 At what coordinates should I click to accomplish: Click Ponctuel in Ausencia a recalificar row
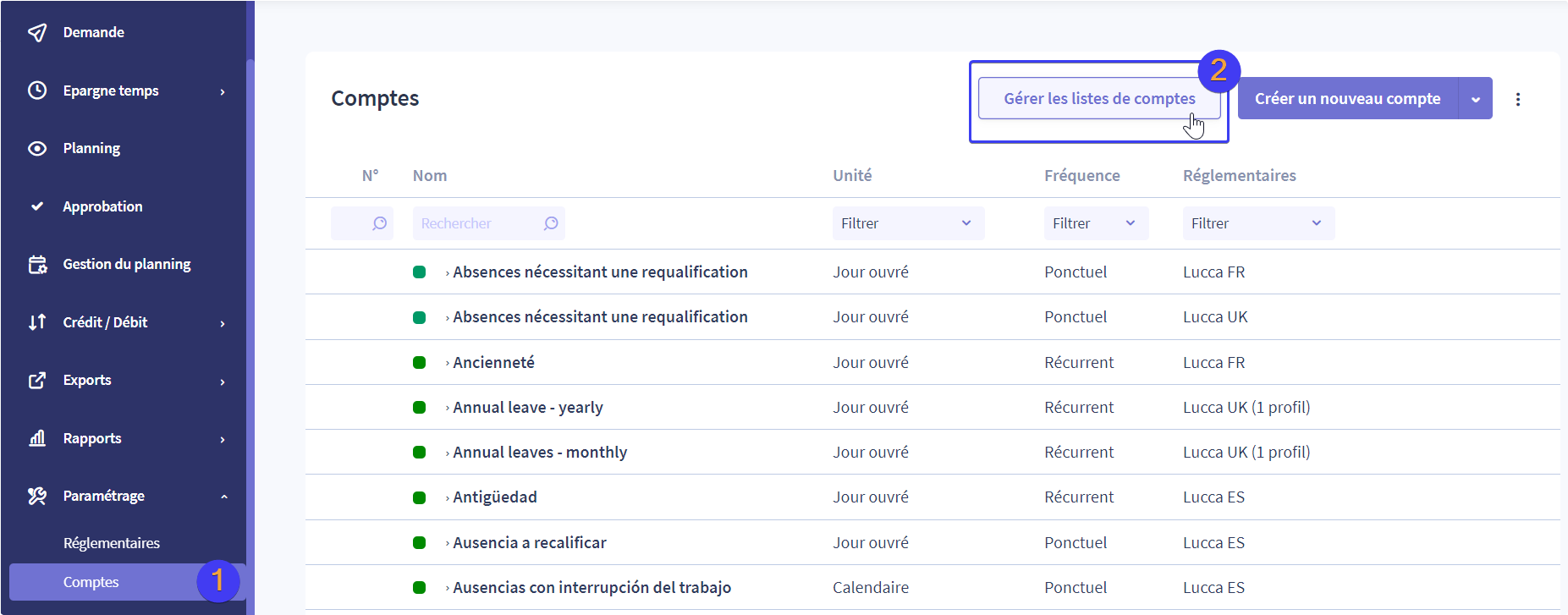pyautogui.click(x=1076, y=542)
